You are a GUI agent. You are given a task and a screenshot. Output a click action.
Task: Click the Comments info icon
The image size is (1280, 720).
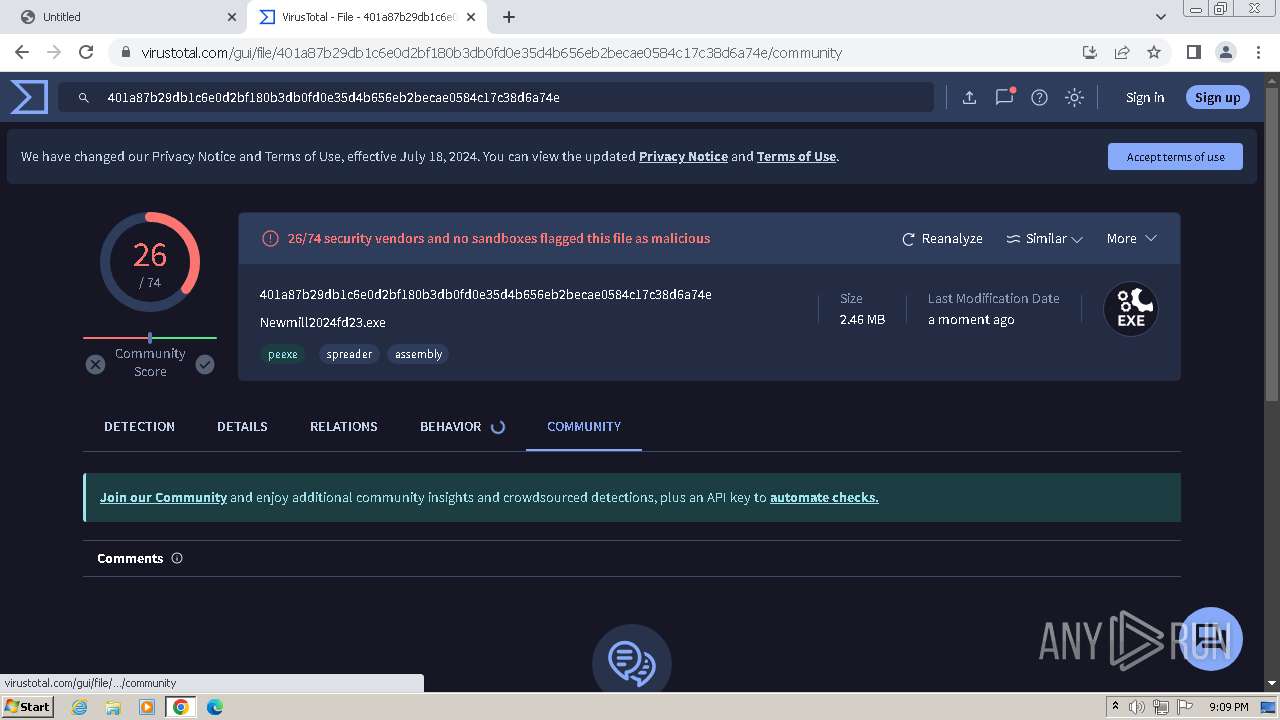click(177, 558)
